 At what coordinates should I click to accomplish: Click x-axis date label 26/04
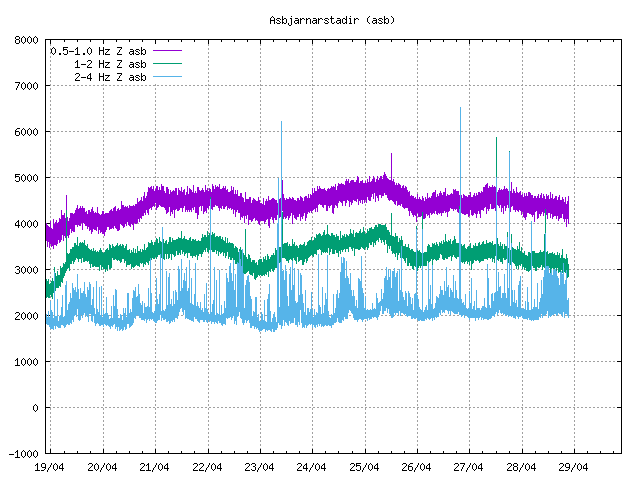point(416,467)
